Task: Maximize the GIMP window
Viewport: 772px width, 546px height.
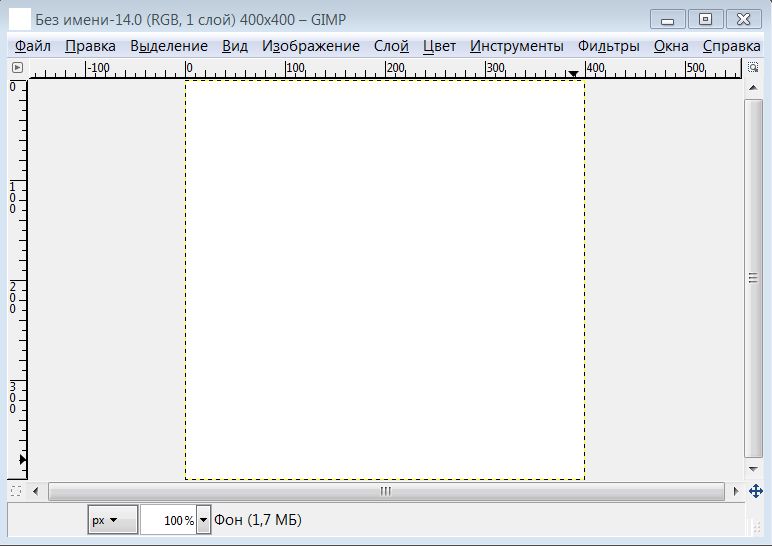Action: pos(705,20)
